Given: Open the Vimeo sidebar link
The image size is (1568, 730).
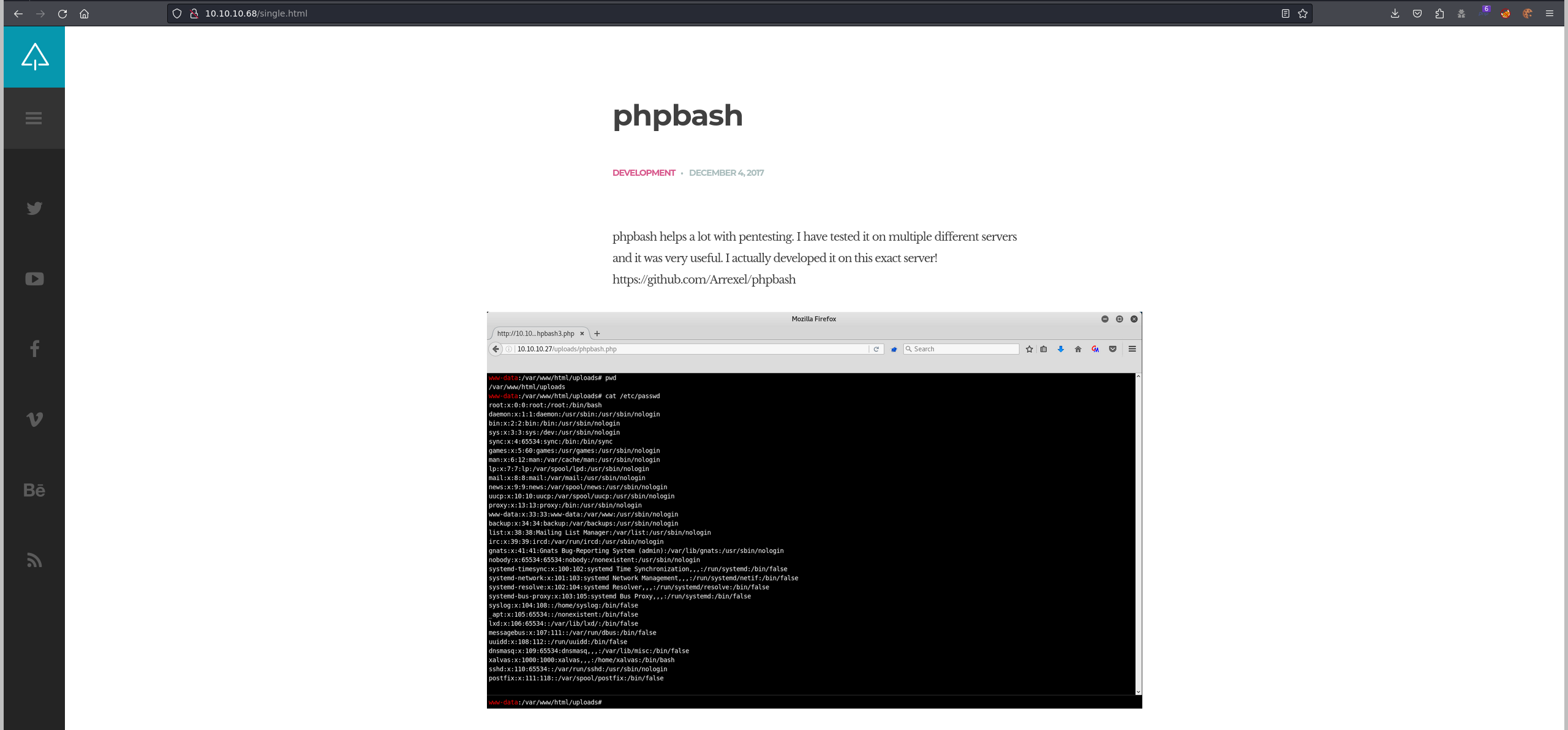Looking at the screenshot, I should (x=34, y=420).
